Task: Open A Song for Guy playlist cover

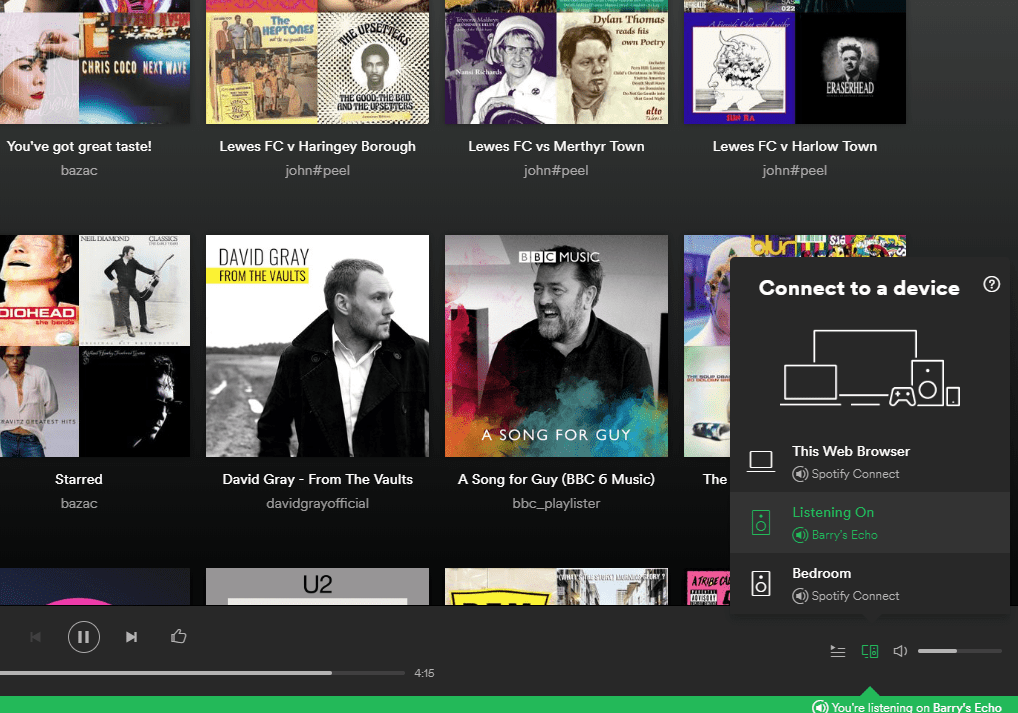Action: click(556, 345)
